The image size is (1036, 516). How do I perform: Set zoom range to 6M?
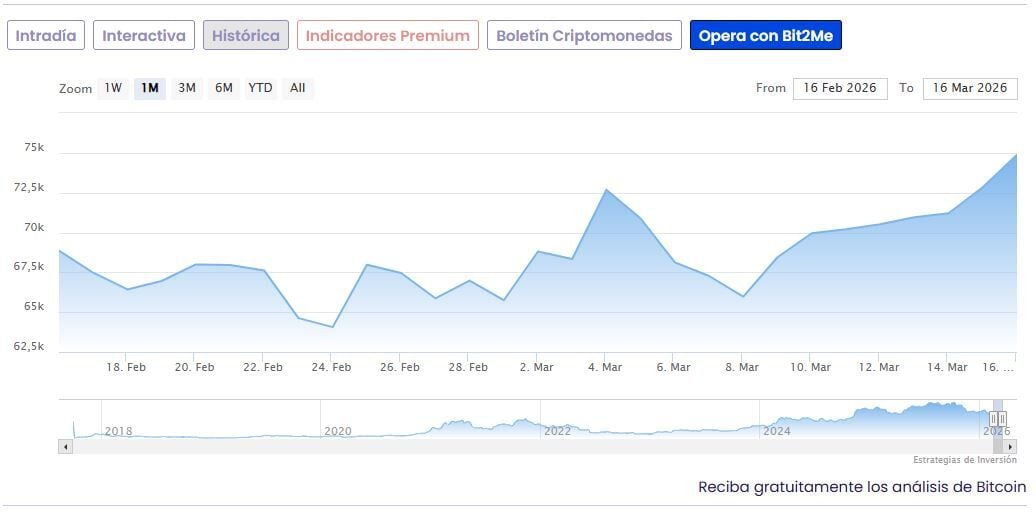coord(224,88)
